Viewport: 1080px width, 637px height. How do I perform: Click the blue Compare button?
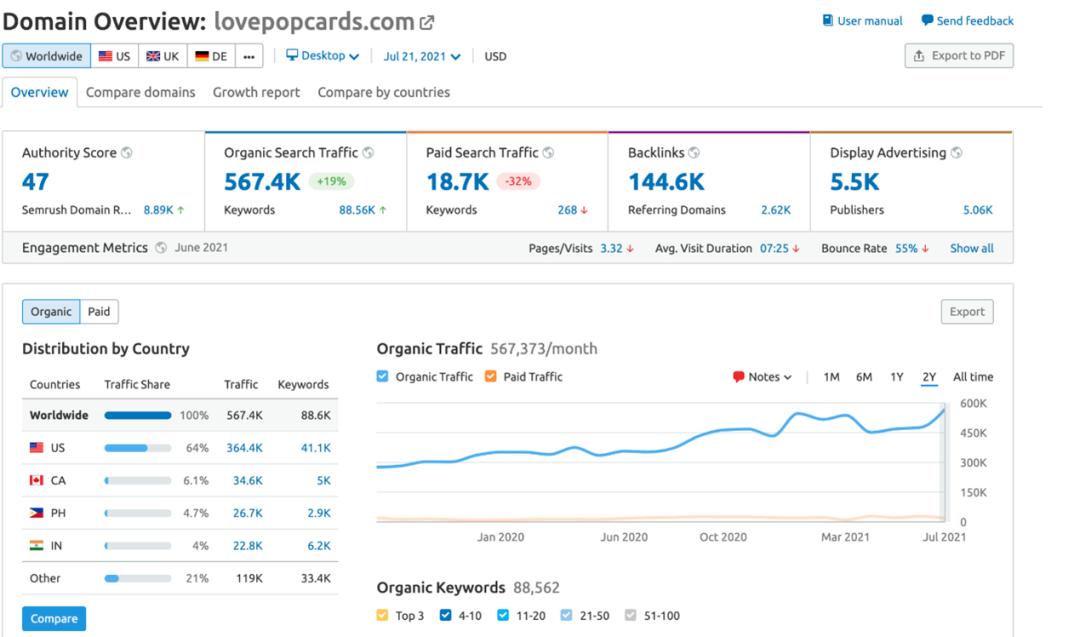coord(54,619)
